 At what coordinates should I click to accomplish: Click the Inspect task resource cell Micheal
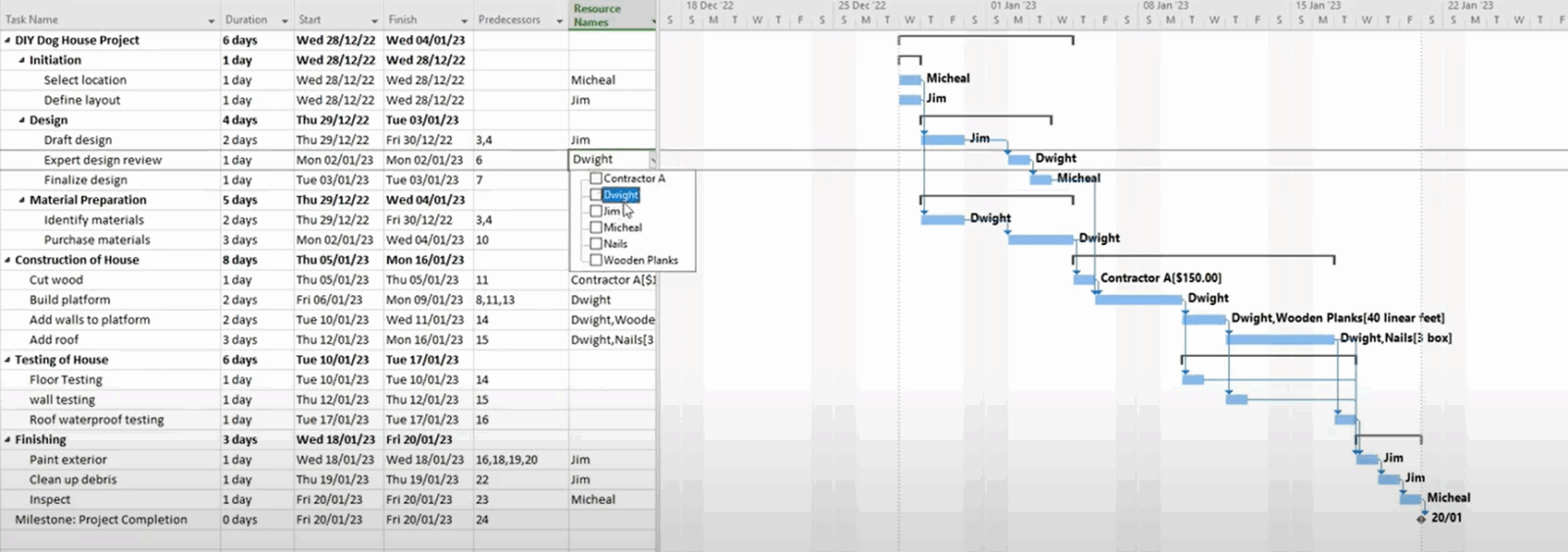coord(594,500)
